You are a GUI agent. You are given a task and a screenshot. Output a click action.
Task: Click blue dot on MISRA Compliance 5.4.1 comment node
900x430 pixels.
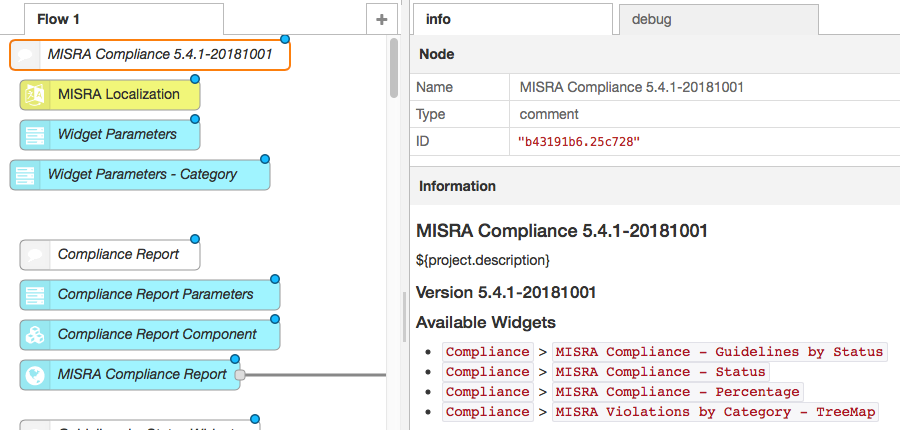tap(285, 39)
